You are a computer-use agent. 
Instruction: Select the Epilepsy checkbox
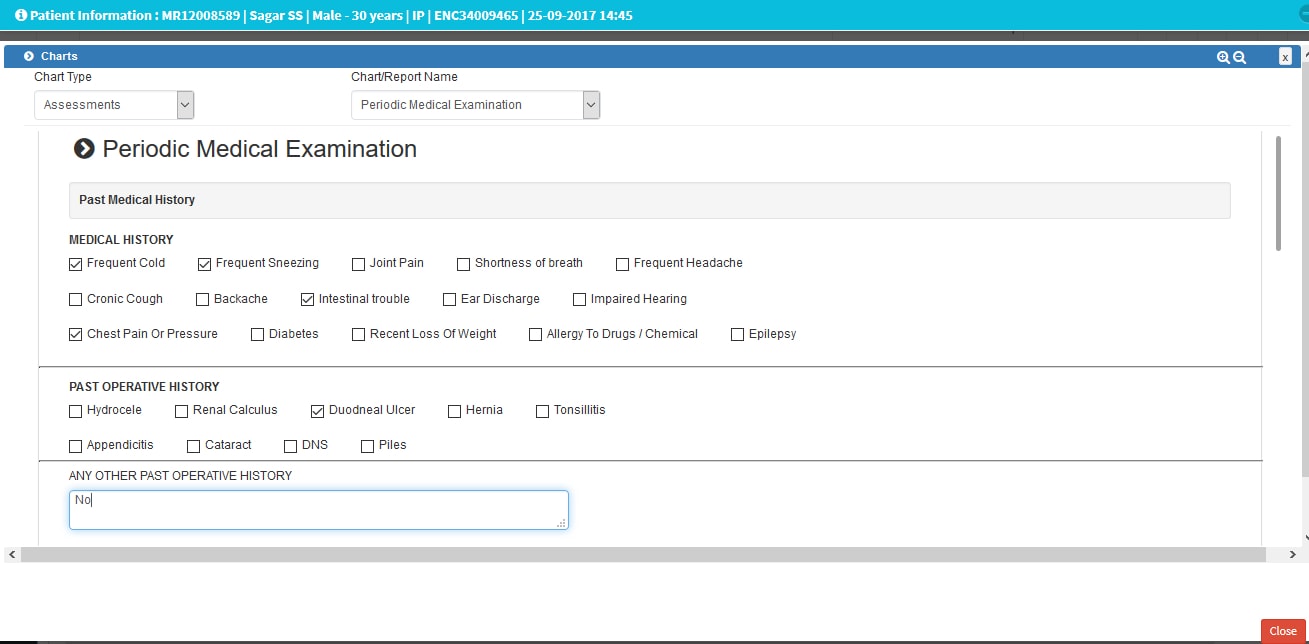[738, 335]
